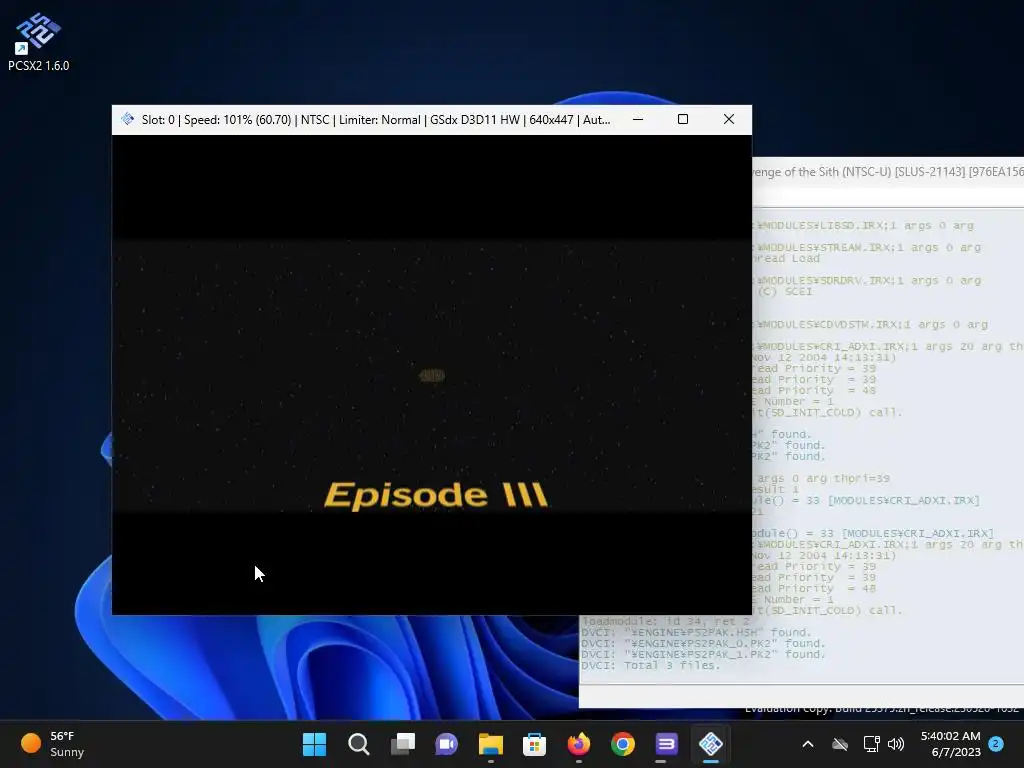Screen dimensions: 1024x768
Task: Minimize the PCSX2 game window
Action: click(638, 120)
